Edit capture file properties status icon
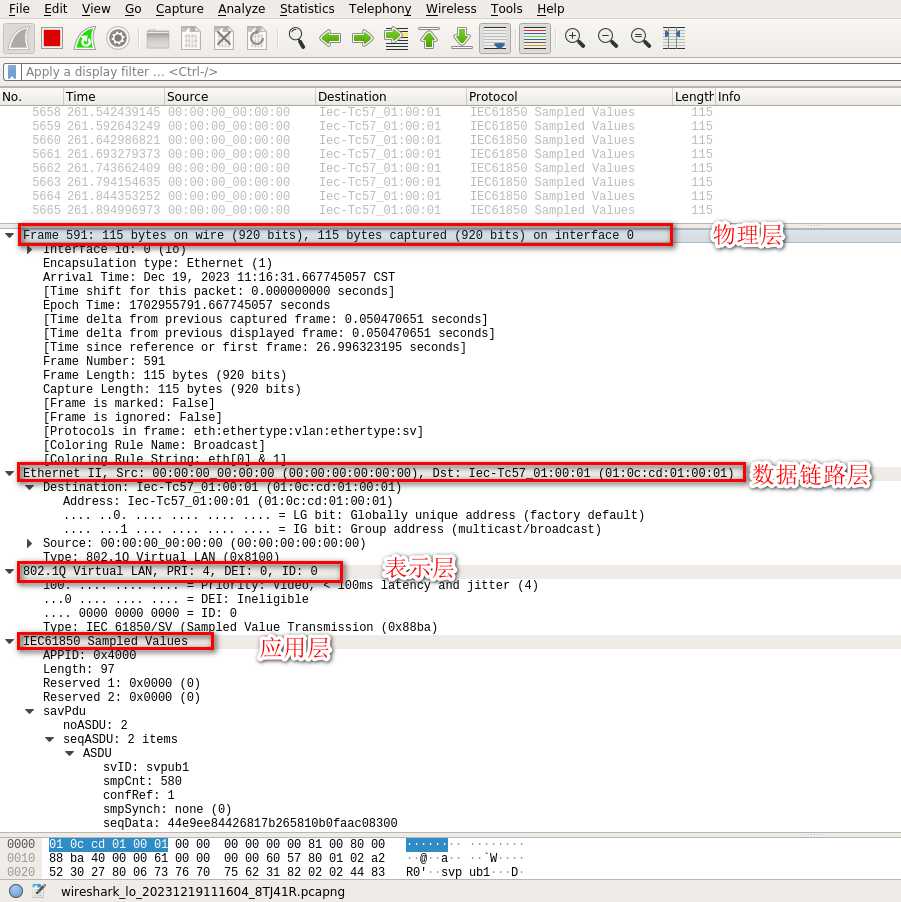Image resolution: width=901 pixels, height=902 pixels. point(39,891)
